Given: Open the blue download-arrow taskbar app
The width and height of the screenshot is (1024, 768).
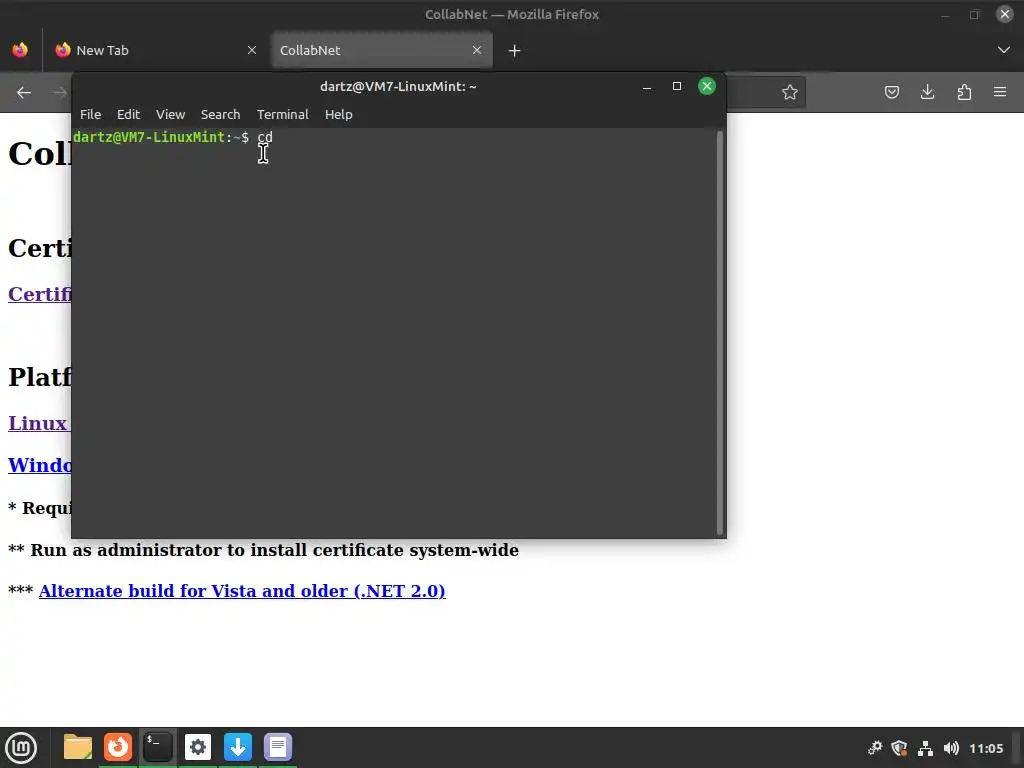Looking at the screenshot, I should (x=238, y=747).
